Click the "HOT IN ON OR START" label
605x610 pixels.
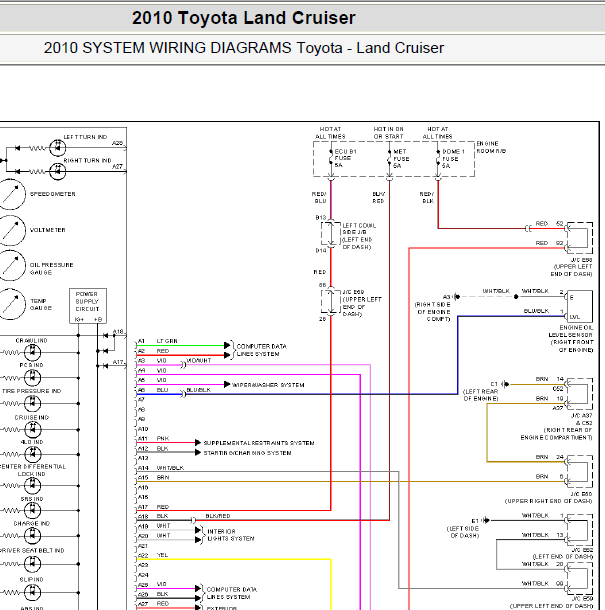[388, 133]
